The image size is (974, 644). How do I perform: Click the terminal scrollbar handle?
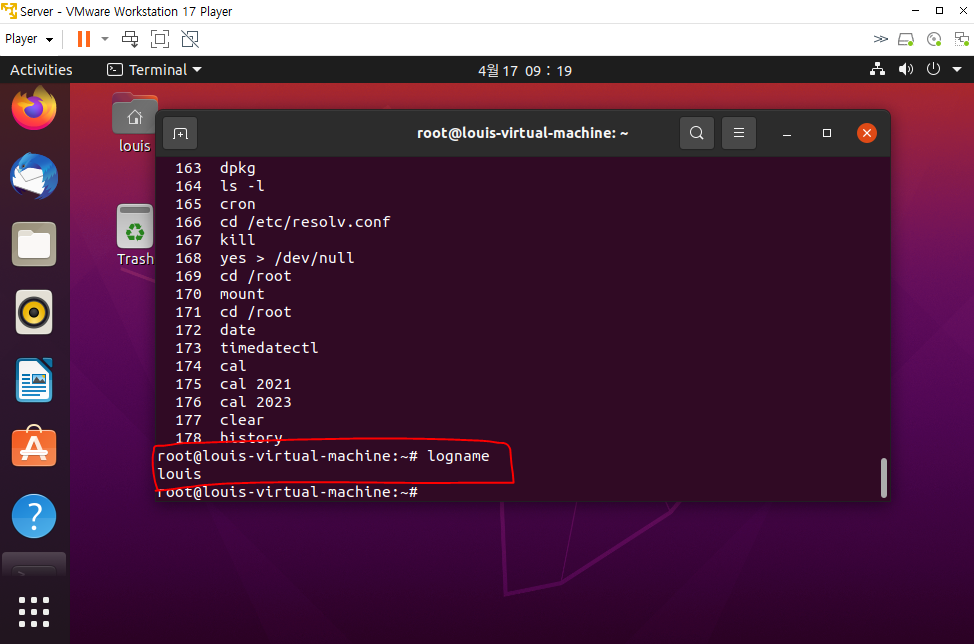[883, 478]
